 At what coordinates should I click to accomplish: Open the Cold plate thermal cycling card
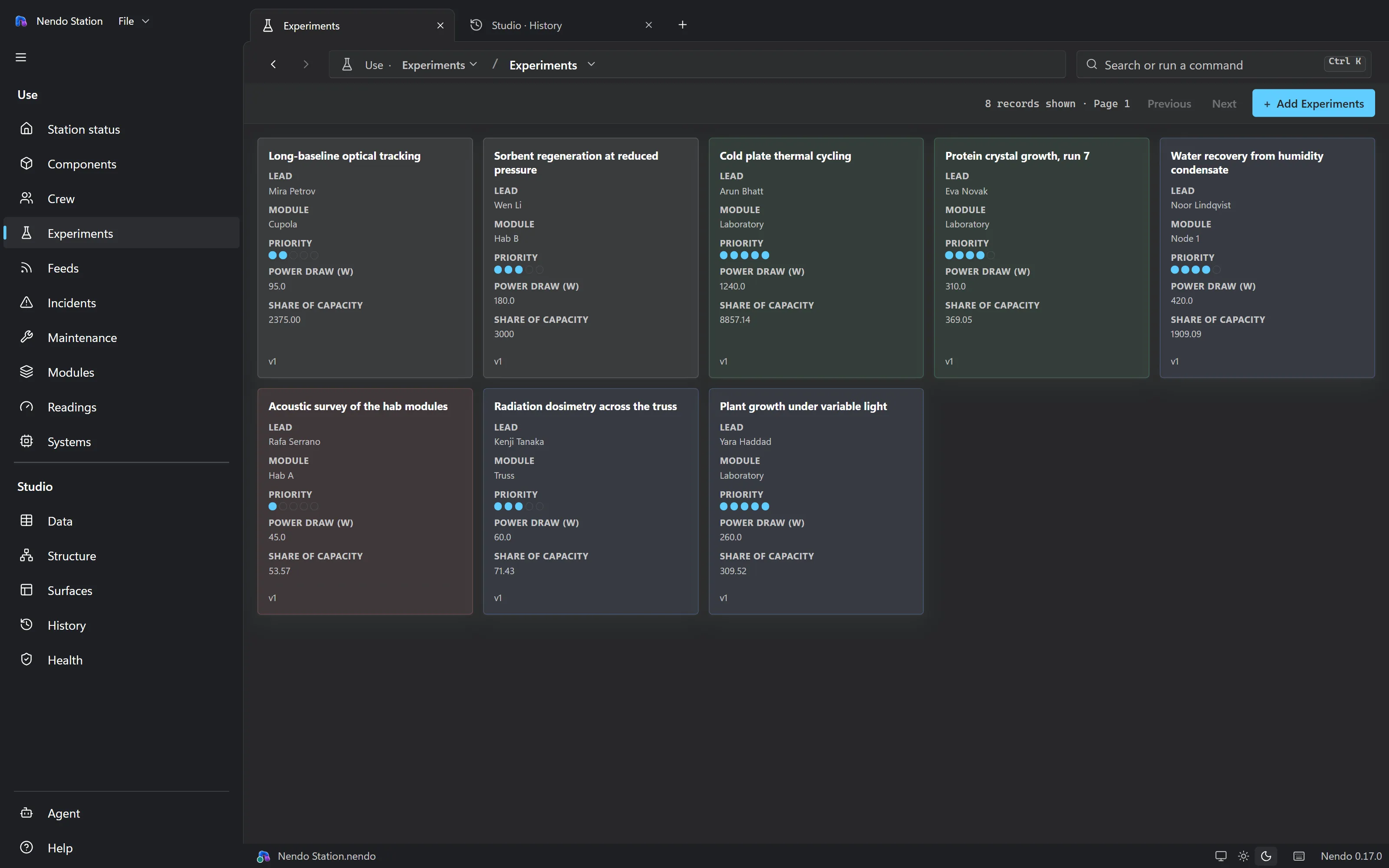[x=816, y=258]
